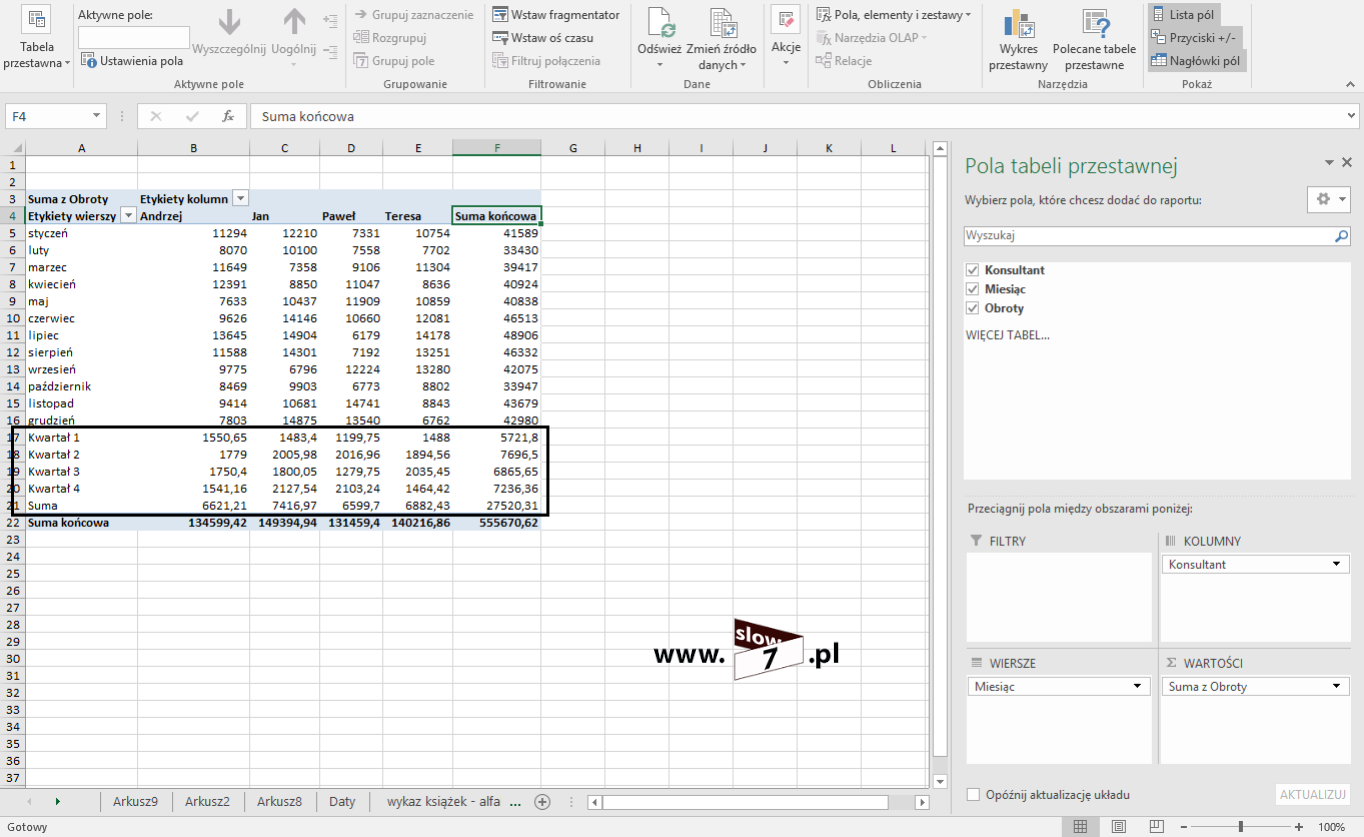Click Relacje in Obliczenia group
The height and width of the screenshot is (837, 1364).
click(x=844, y=61)
